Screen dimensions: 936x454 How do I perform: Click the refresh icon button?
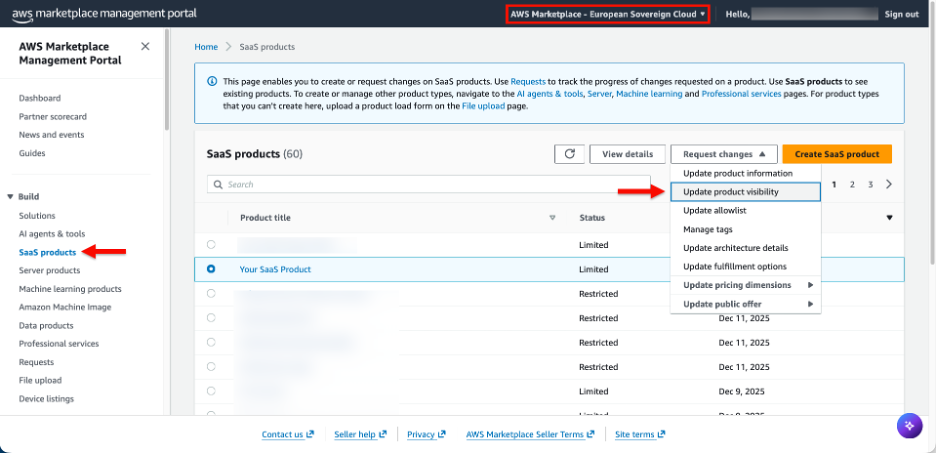(x=569, y=154)
